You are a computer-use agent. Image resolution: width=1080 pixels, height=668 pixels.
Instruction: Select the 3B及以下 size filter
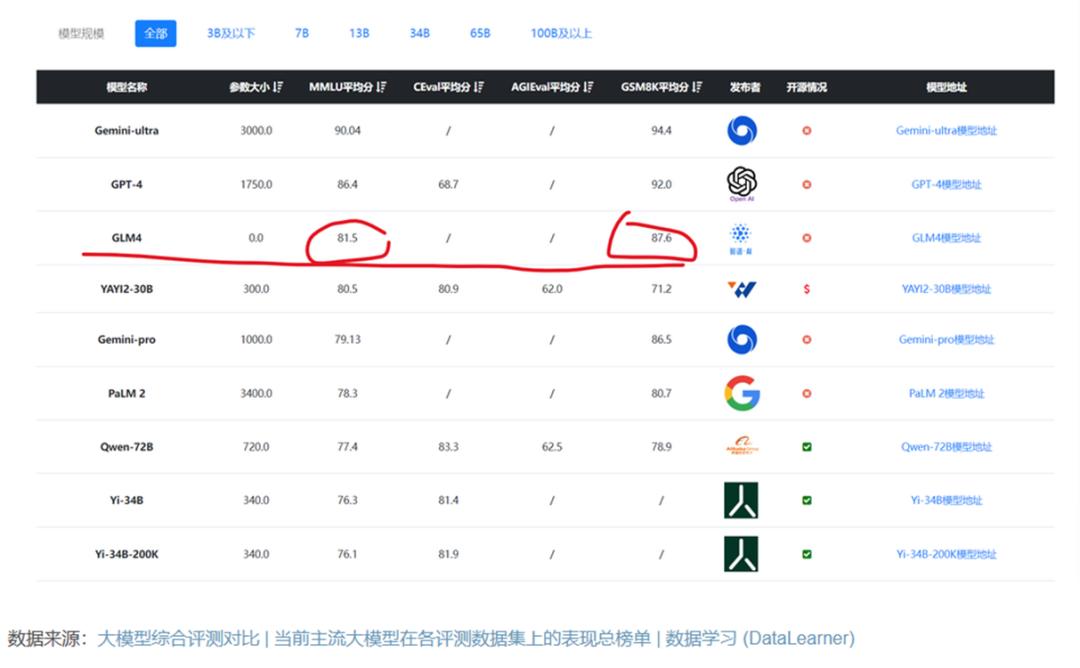[231, 33]
